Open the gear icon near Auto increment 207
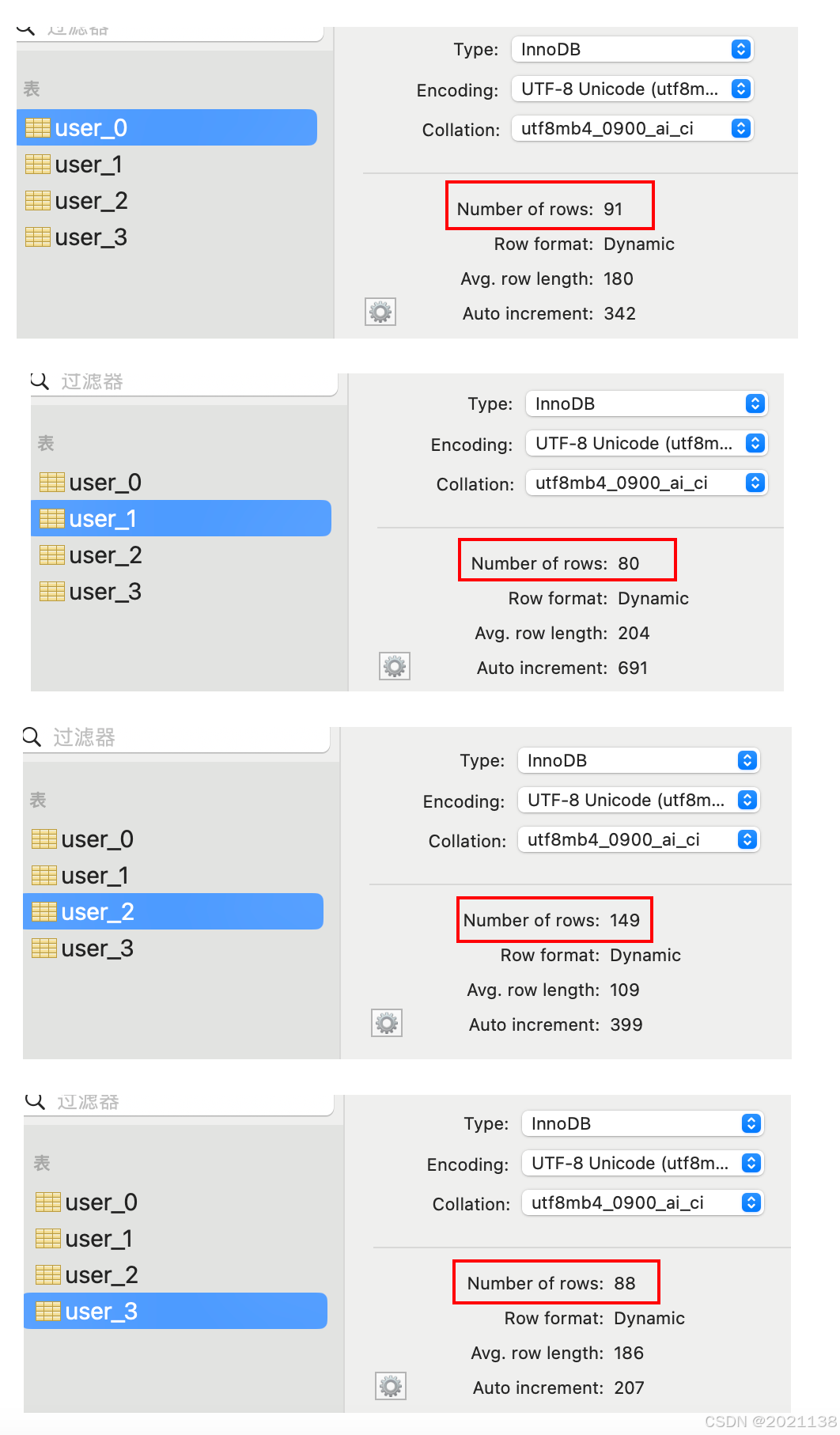 point(389,1385)
